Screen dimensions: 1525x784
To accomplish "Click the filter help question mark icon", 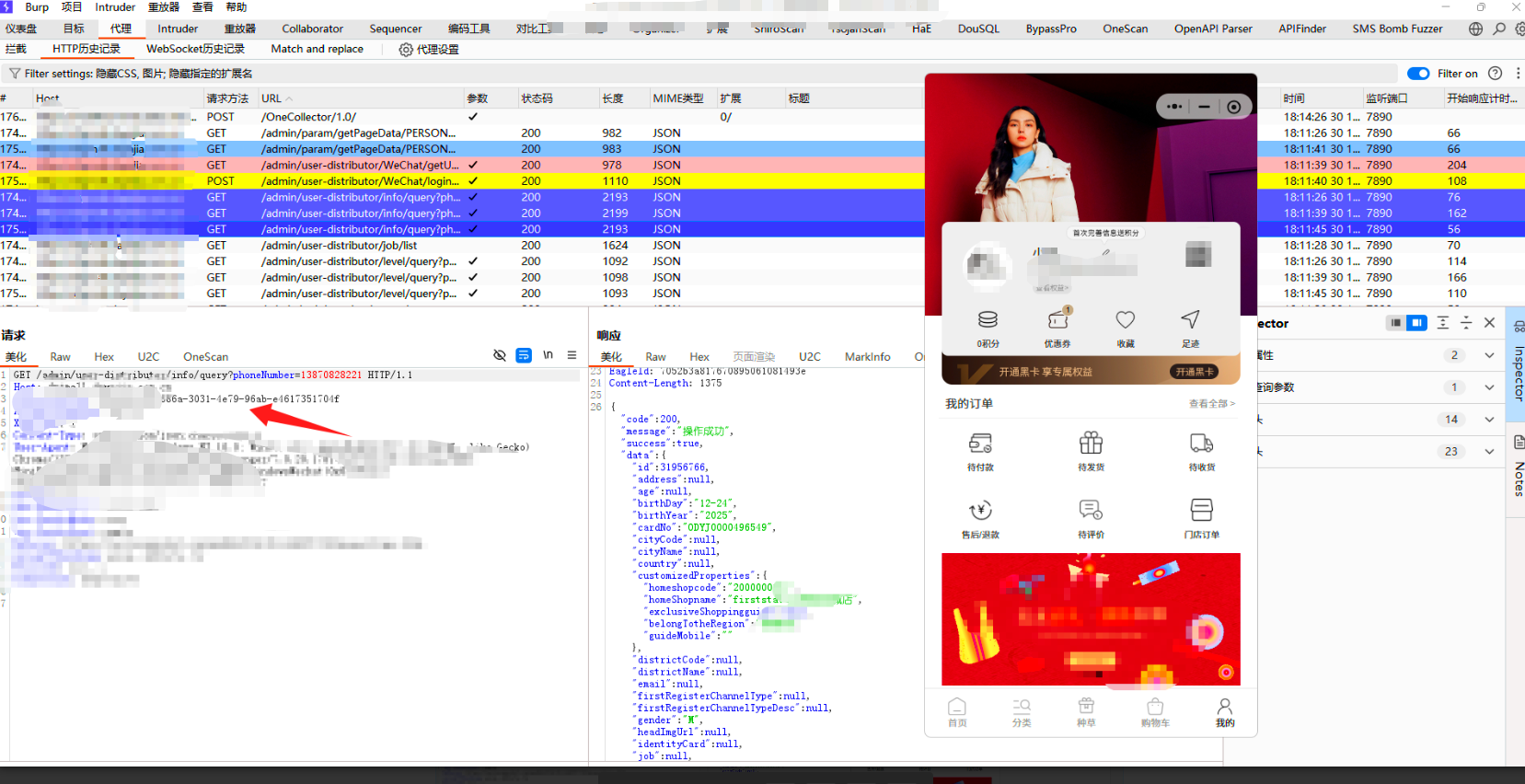I will [1495, 74].
